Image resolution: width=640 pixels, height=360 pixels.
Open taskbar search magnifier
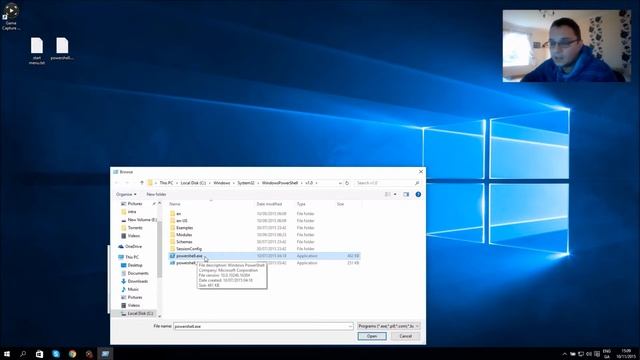tap(23, 354)
